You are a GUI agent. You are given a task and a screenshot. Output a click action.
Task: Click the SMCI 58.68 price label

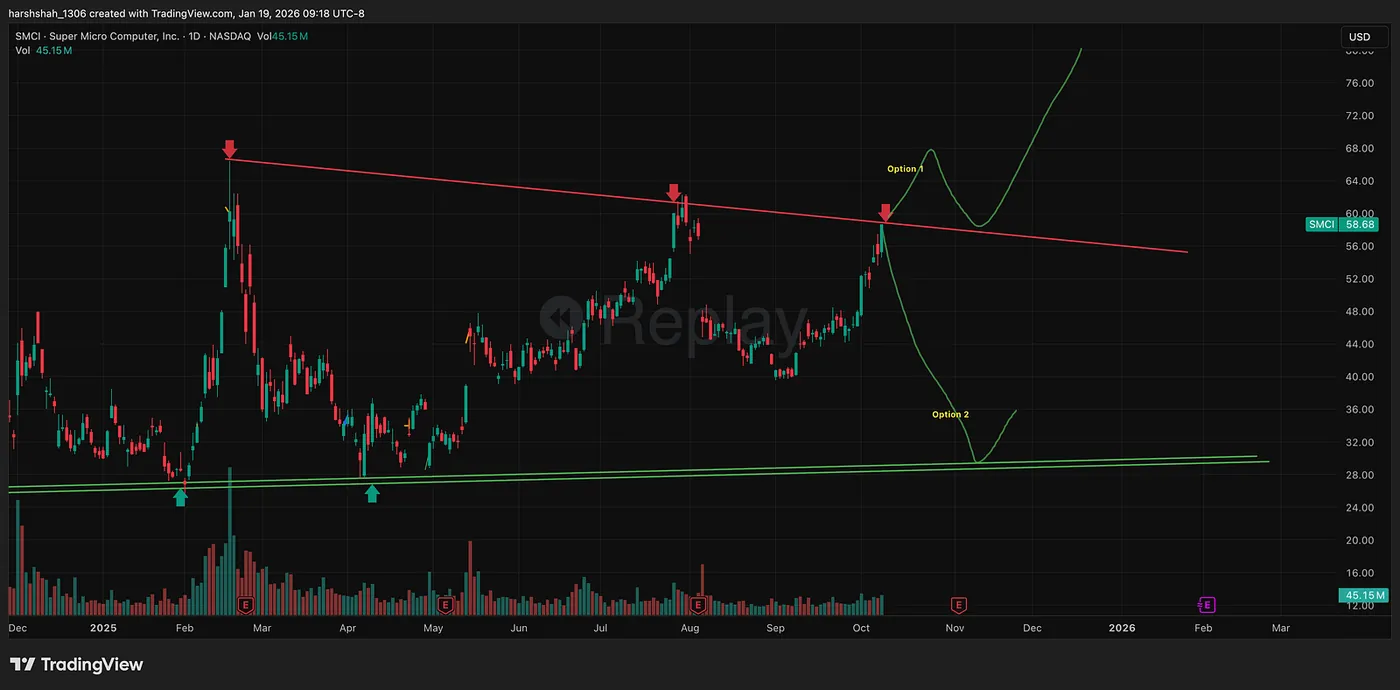click(1342, 224)
